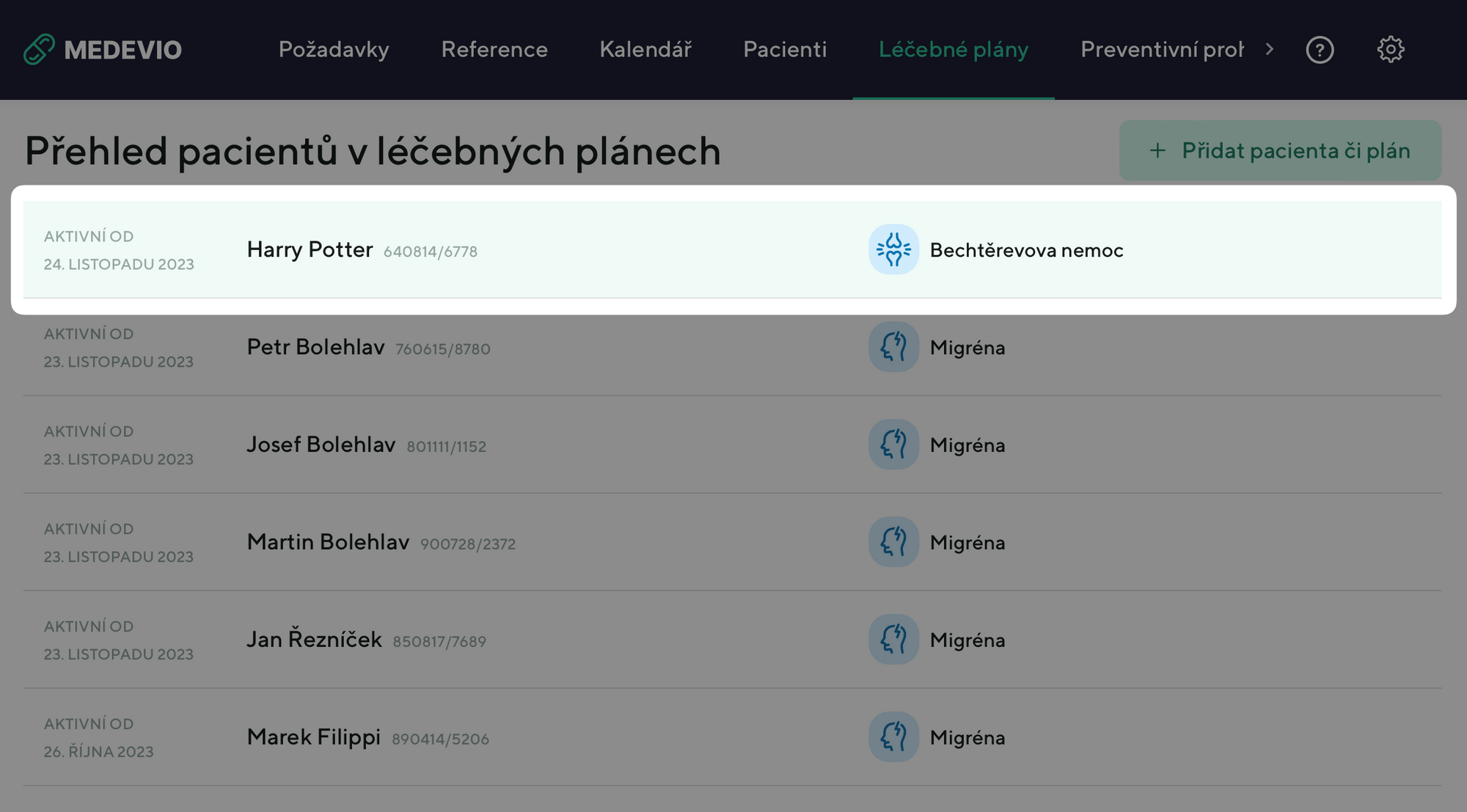Select the Reference tab
Screen dimensions: 1467x812
pyautogui.click(x=494, y=49)
